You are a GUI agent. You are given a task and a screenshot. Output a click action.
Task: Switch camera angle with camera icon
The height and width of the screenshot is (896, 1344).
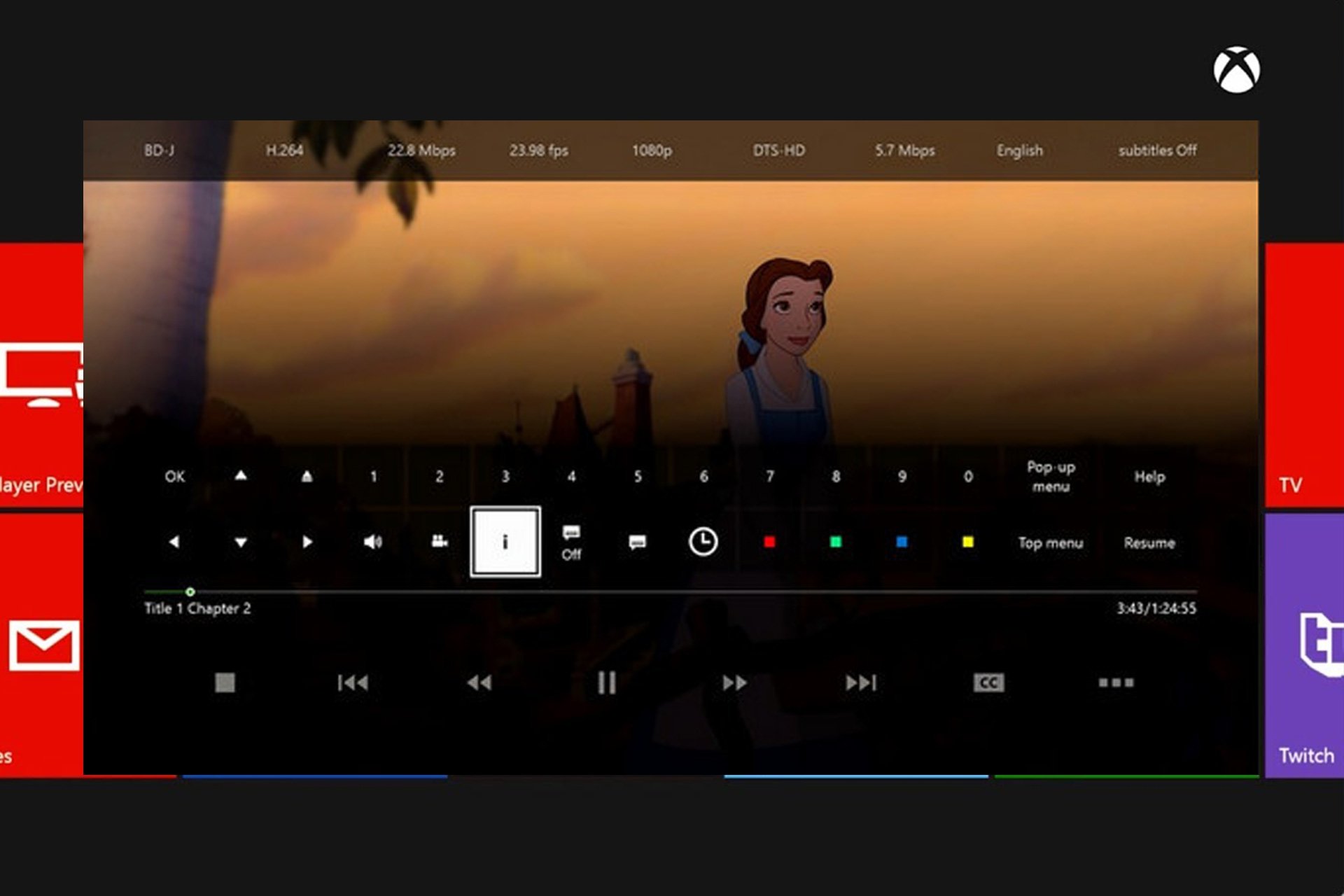(x=439, y=541)
